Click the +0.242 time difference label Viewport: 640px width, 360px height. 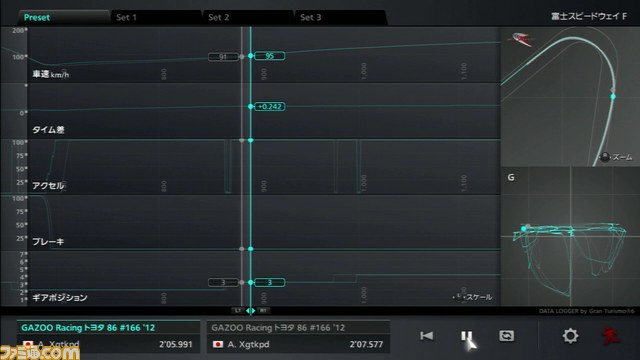[270, 107]
